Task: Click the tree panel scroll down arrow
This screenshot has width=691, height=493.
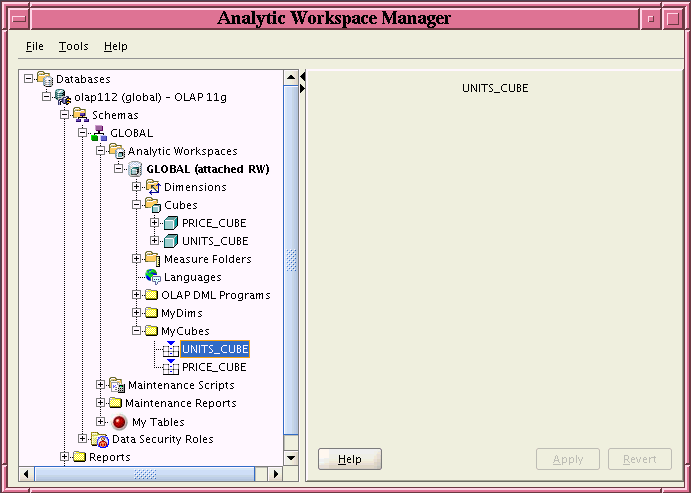Action: tap(292, 457)
